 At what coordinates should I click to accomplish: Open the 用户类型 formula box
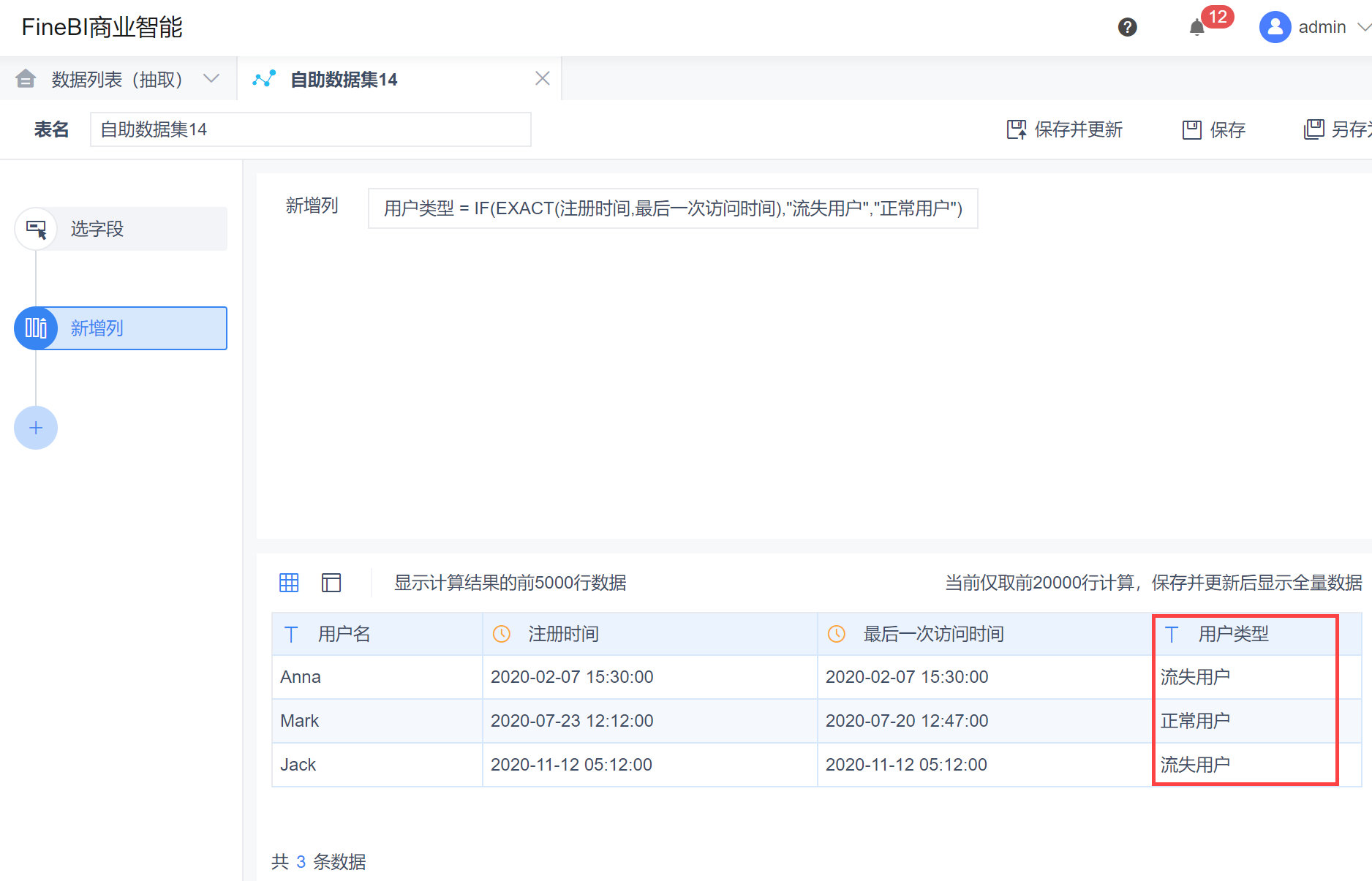click(x=673, y=208)
